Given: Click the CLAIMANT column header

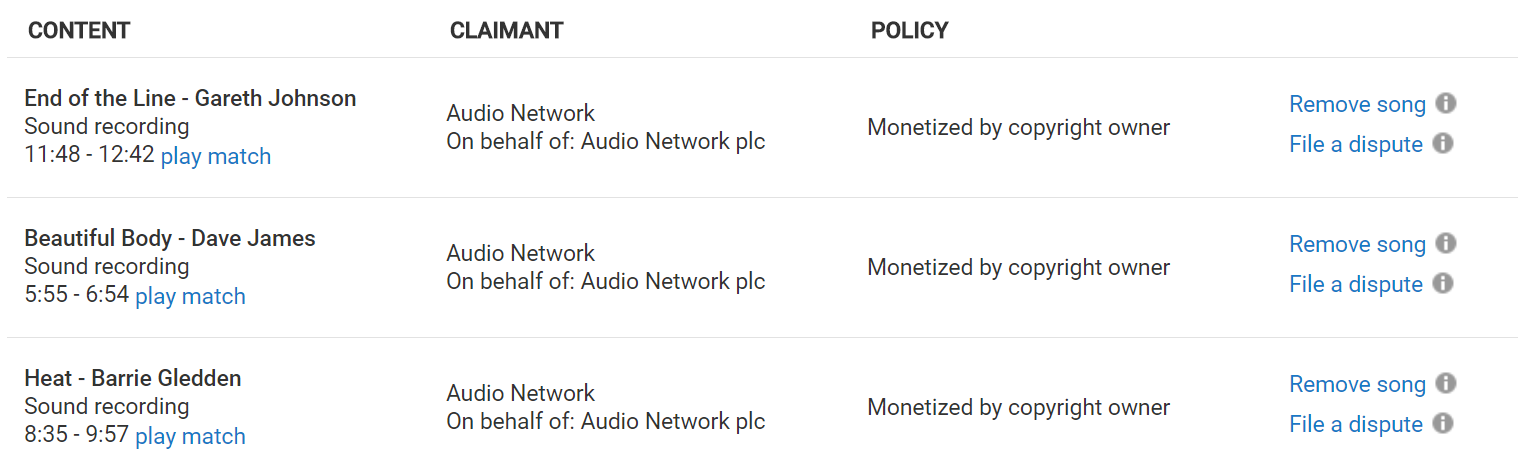Looking at the screenshot, I should 507,30.
